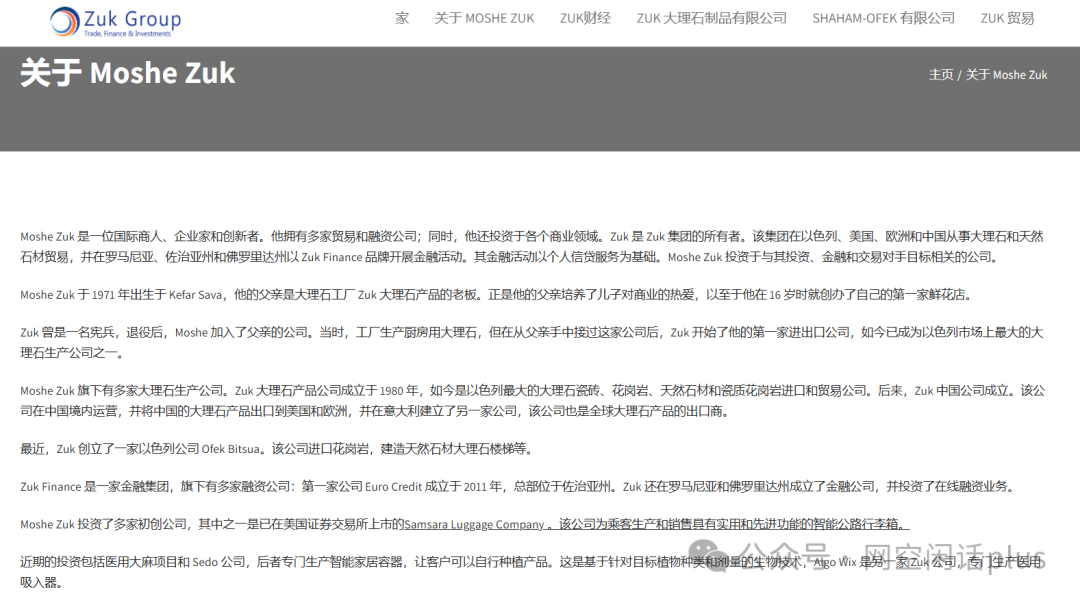This screenshot has height=601, width=1080.
Task: Click the paragraph mentioning 成立于 1980 年
Action: coord(532,401)
